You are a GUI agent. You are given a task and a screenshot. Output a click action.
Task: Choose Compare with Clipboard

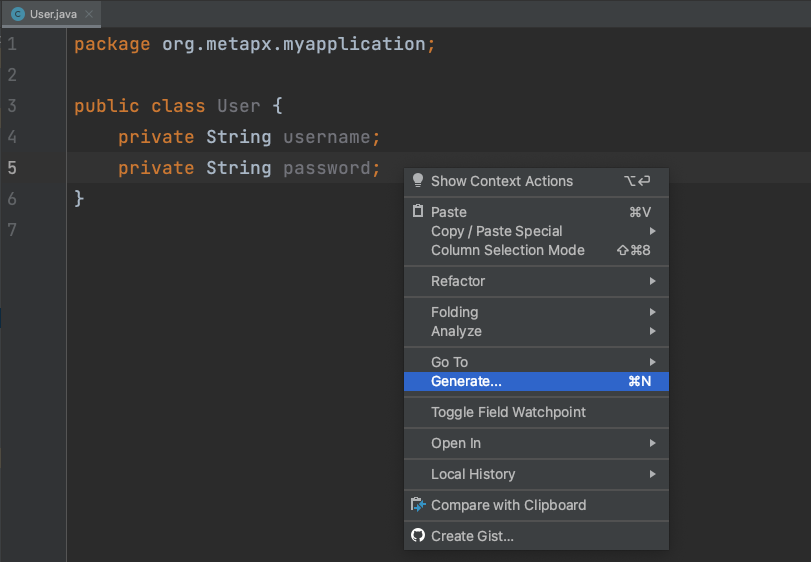(x=536, y=505)
